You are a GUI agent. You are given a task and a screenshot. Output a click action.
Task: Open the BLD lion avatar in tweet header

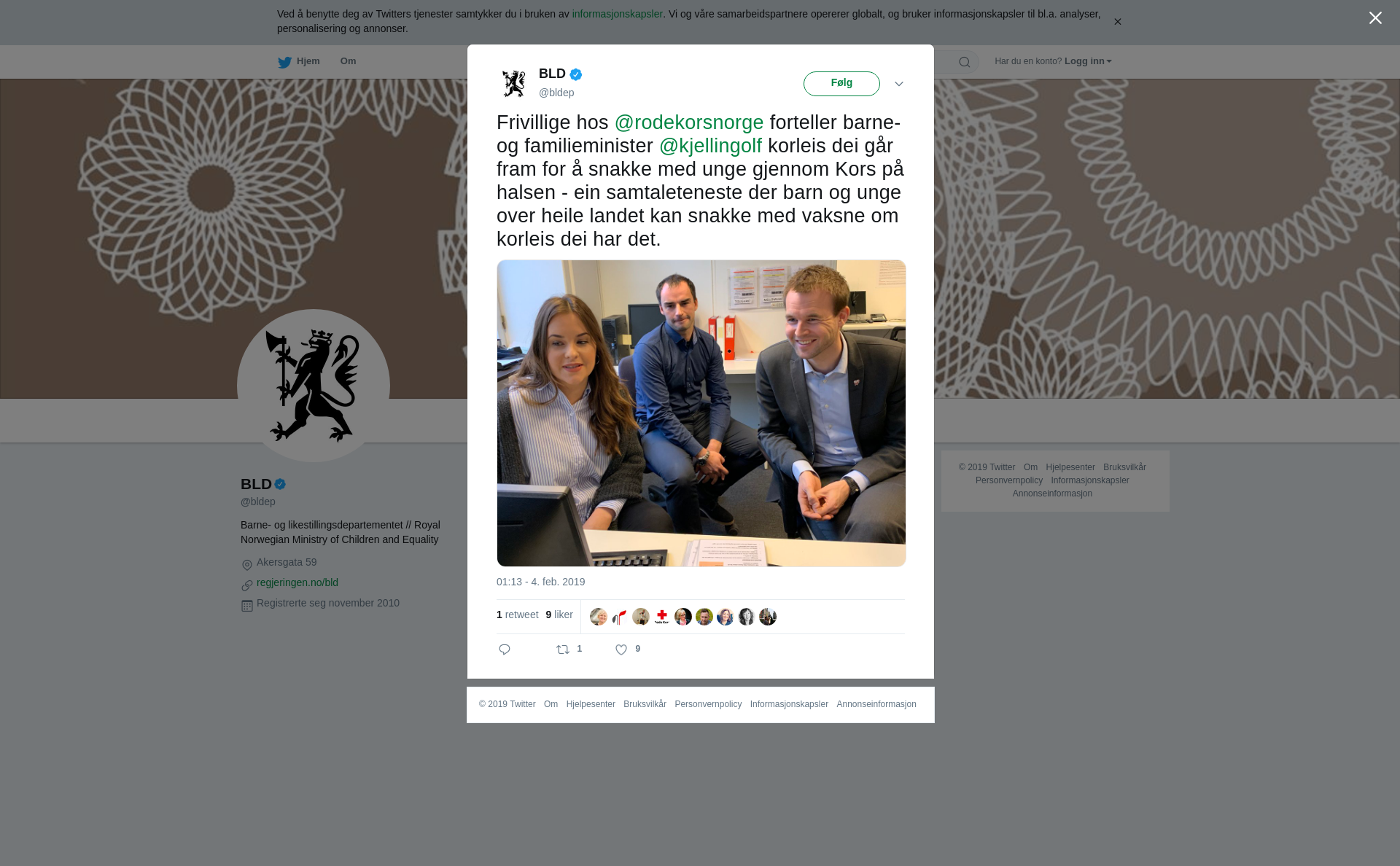pyautogui.click(x=514, y=83)
